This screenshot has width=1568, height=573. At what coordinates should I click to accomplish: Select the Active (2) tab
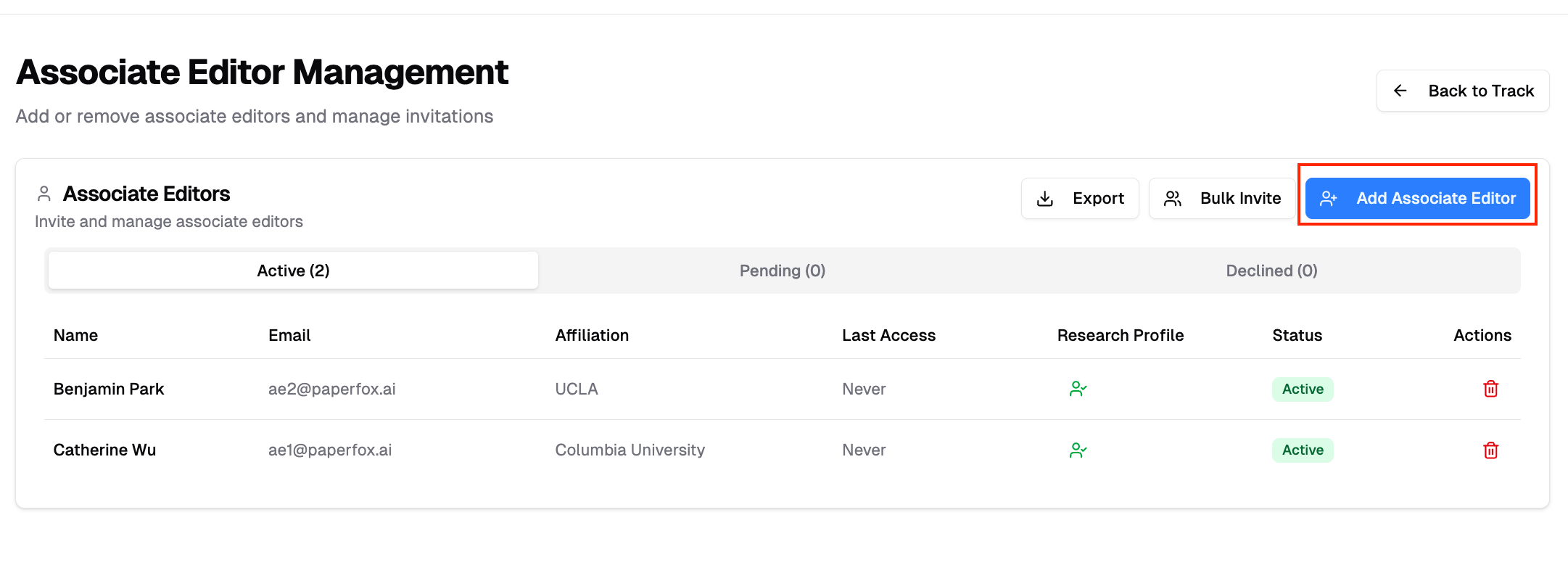293,271
